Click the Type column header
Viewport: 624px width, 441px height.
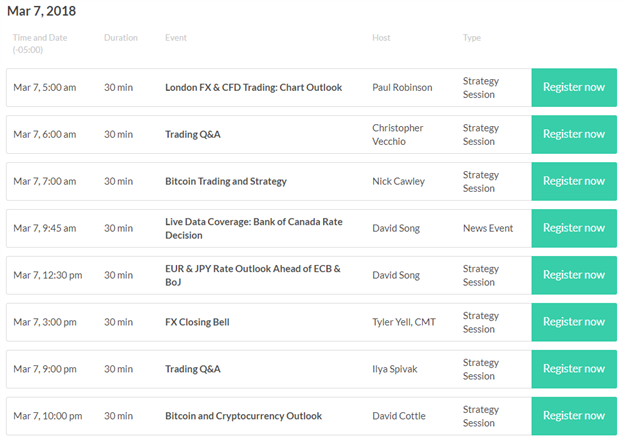[x=472, y=38]
